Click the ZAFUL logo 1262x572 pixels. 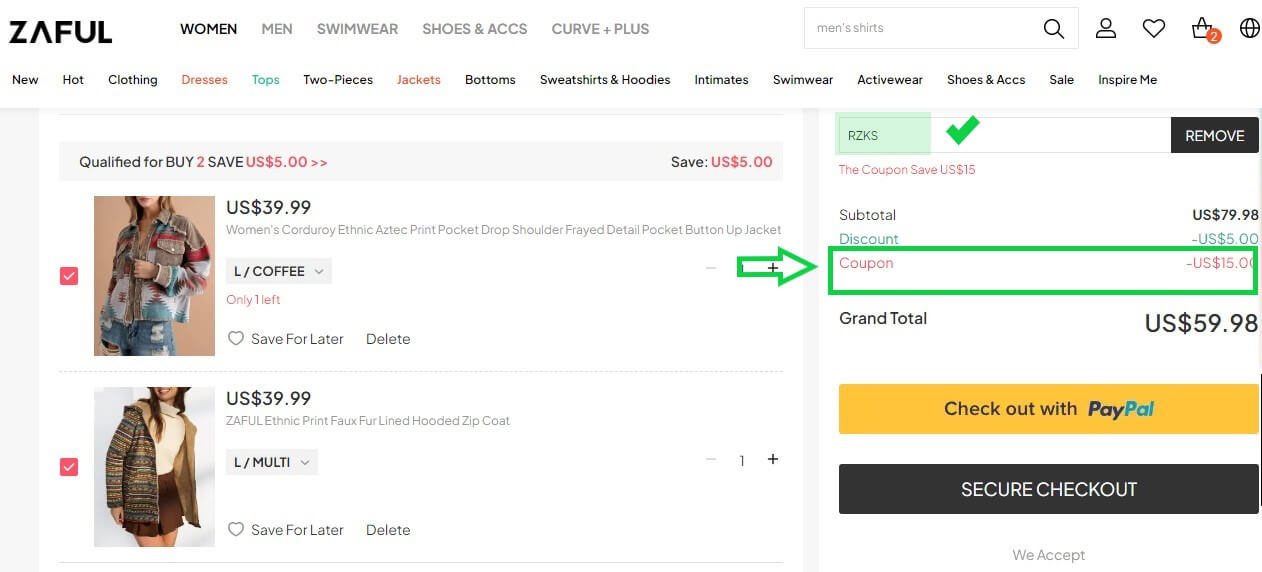pos(60,31)
